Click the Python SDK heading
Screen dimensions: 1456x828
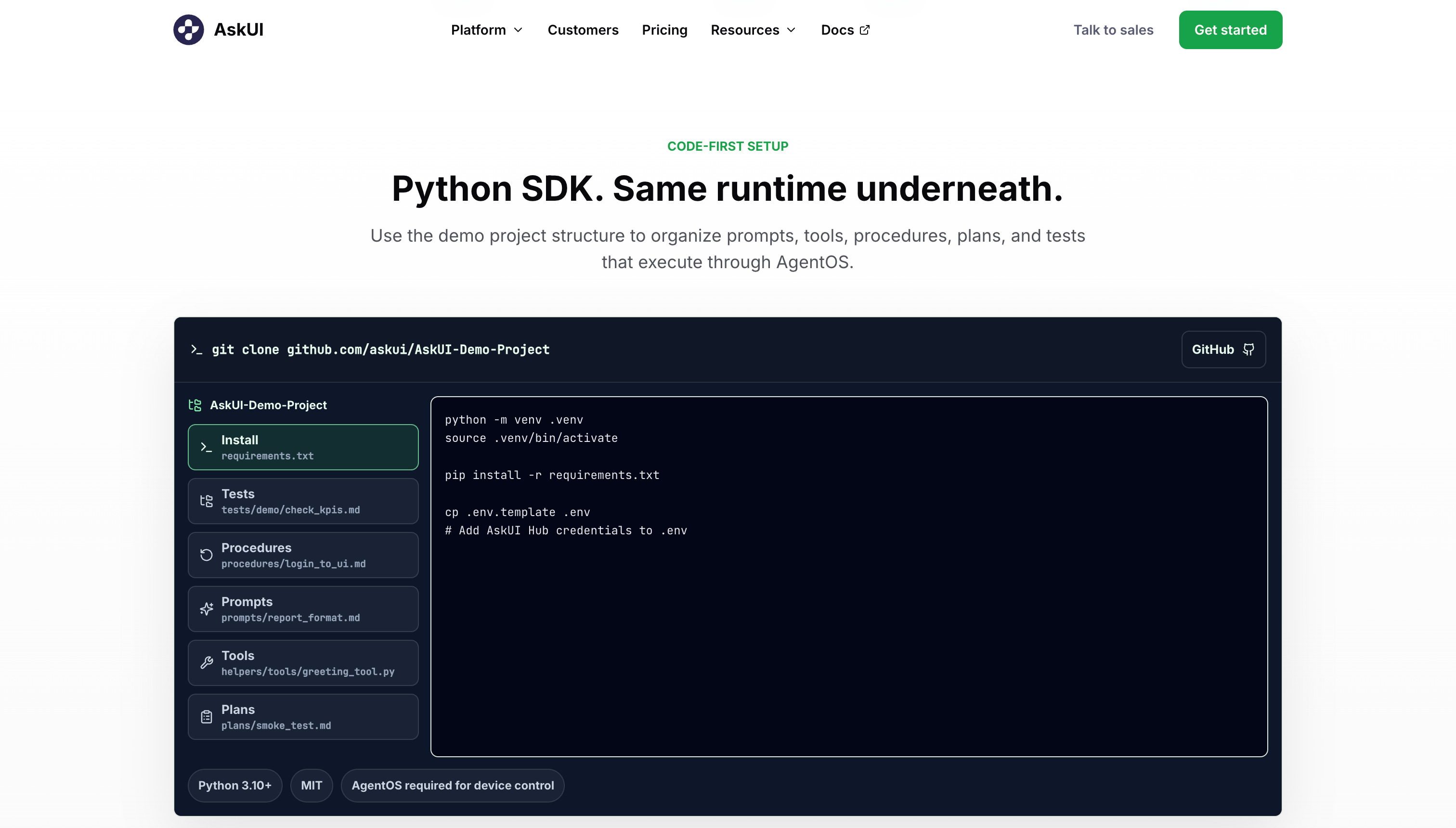728,188
